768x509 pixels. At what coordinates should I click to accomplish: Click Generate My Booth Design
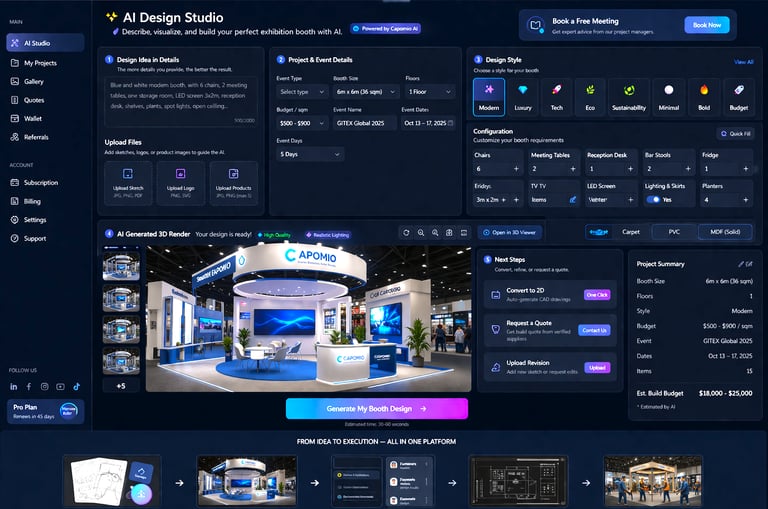pos(377,409)
